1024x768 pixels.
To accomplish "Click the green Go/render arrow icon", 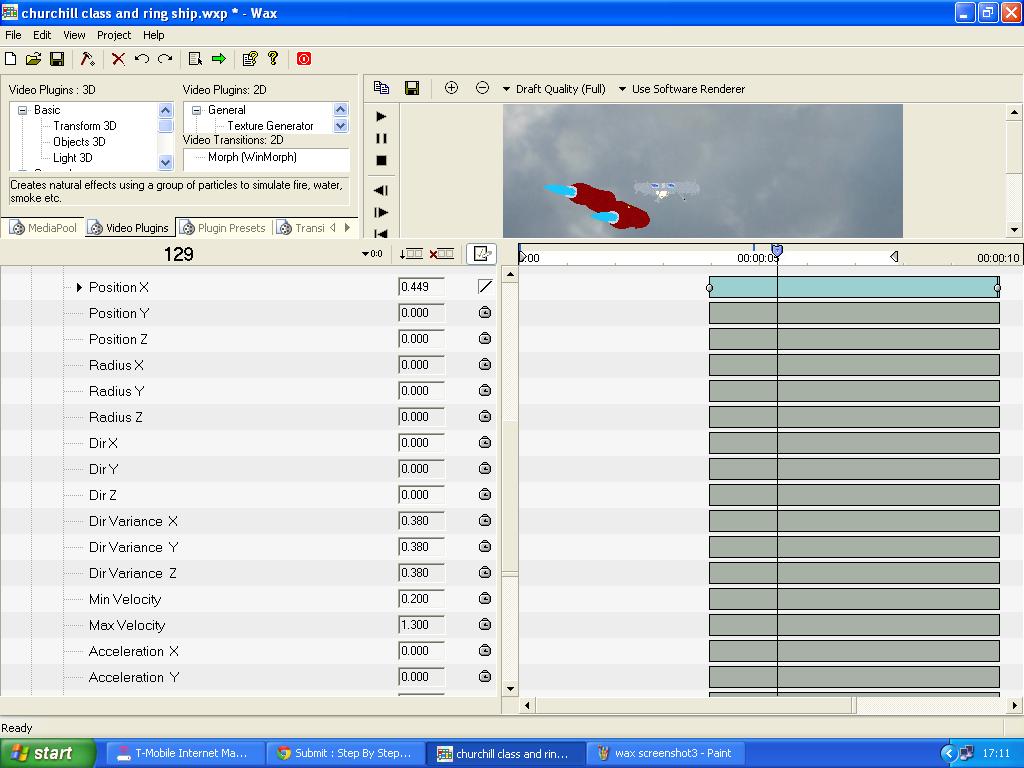I will coord(217,59).
